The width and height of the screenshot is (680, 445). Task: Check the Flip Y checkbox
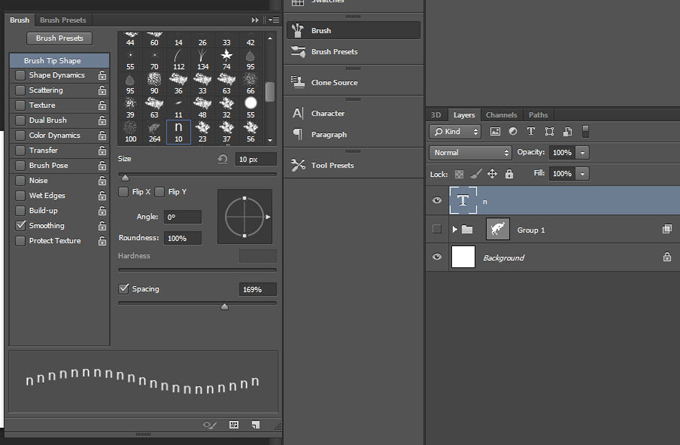pos(160,192)
